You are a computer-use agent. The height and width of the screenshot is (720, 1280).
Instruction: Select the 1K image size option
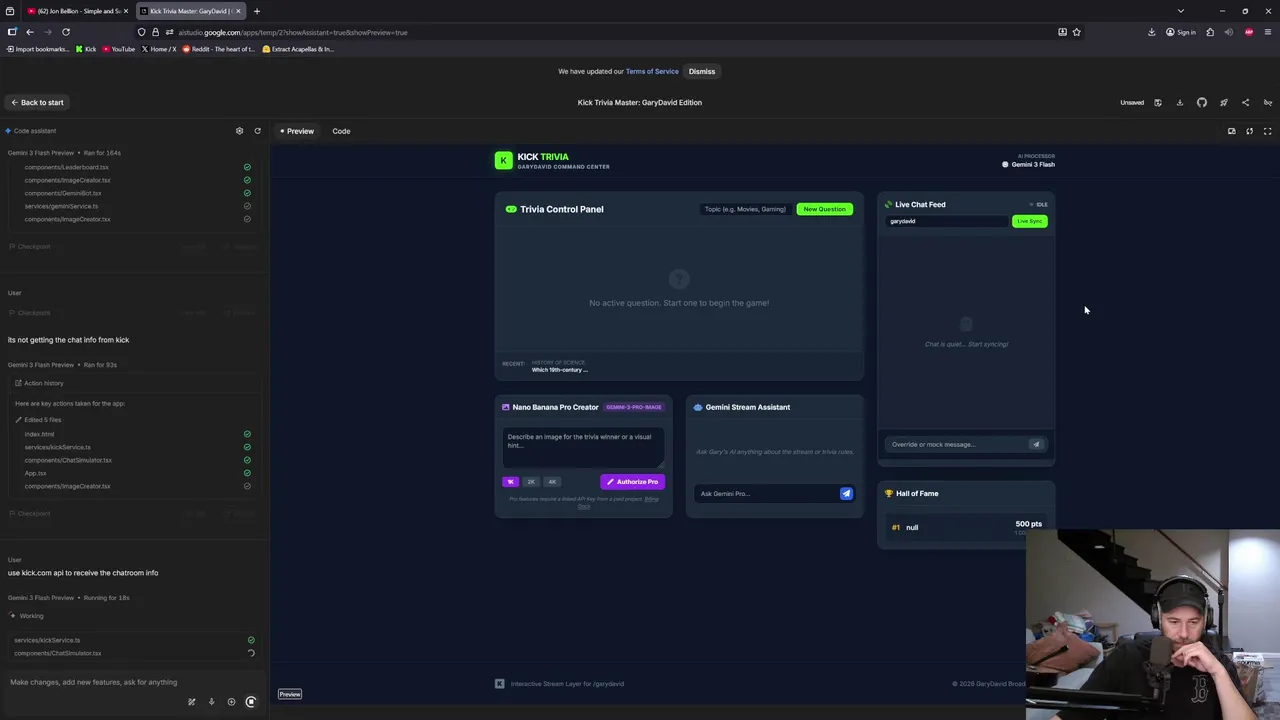click(510, 482)
